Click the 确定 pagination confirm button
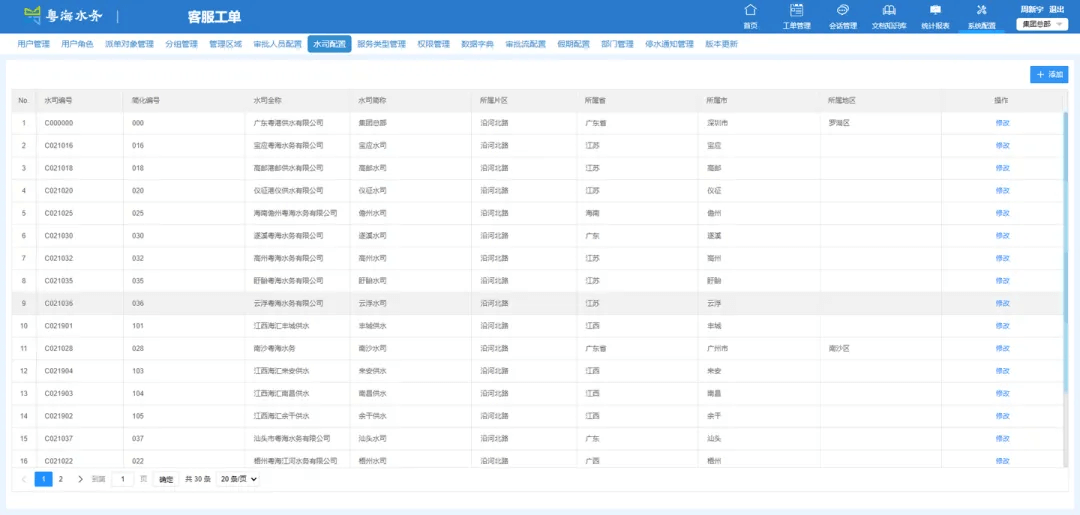This screenshot has height=515, width=1080. click(x=166, y=479)
